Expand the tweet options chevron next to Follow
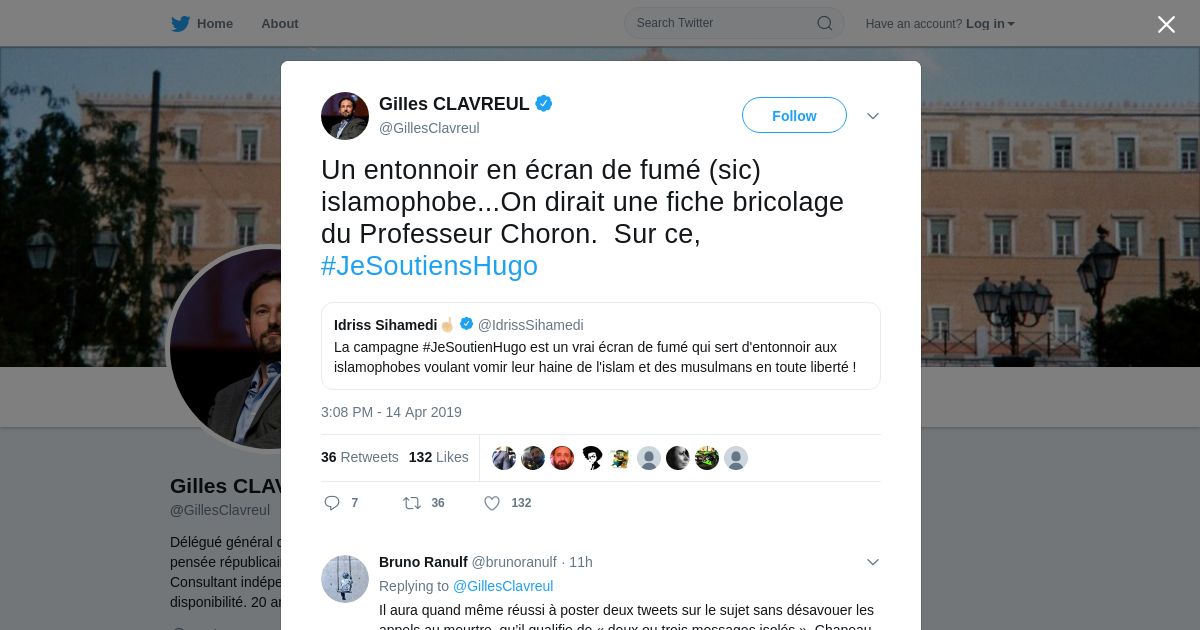The image size is (1200, 630). (x=873, y=116)
